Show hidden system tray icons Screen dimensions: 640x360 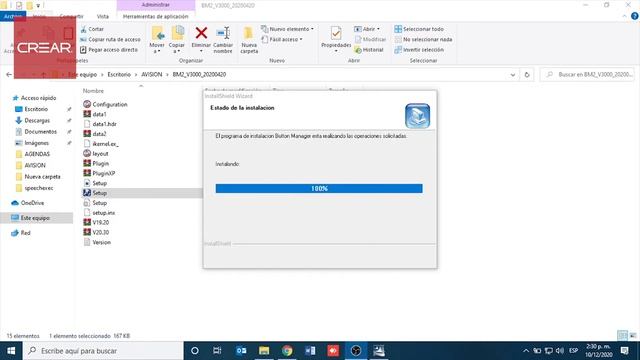[x=526, y=351]
